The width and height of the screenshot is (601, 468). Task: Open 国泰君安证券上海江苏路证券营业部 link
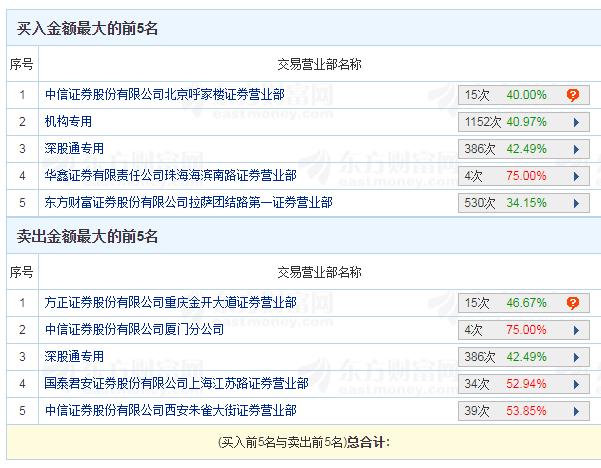point(176,383)
